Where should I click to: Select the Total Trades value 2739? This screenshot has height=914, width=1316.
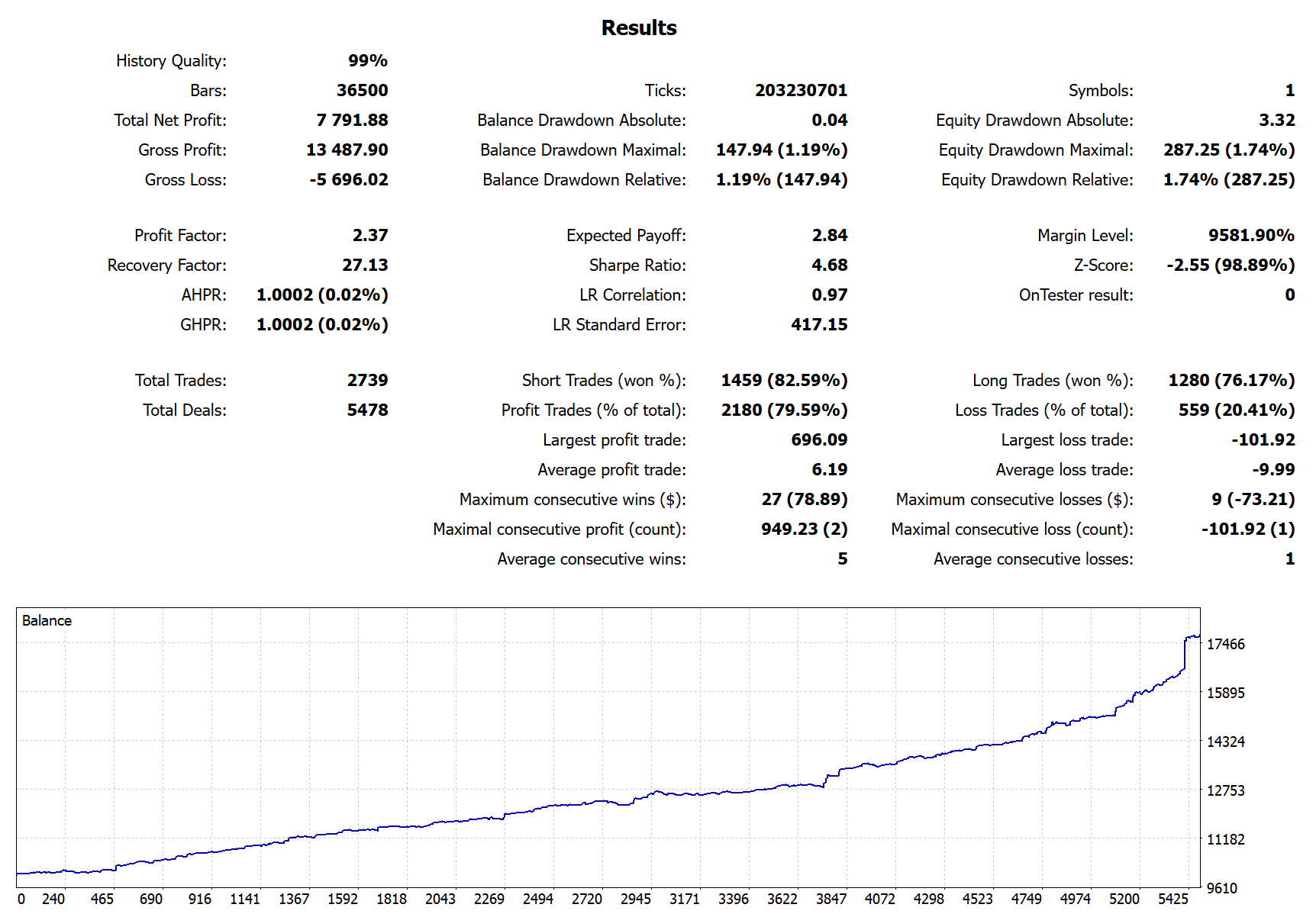(368, 380)
